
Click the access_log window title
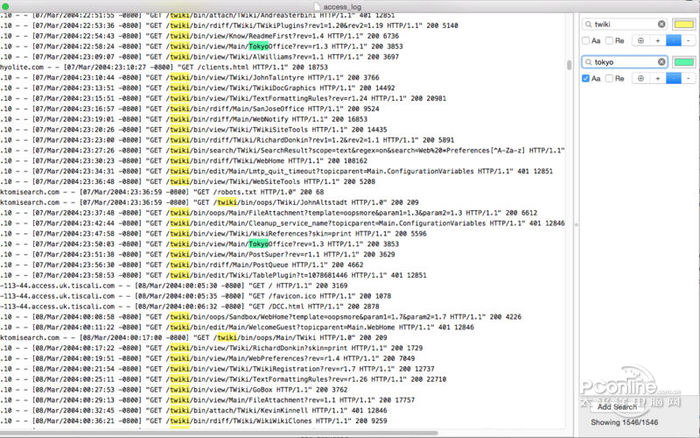pyautogui.click(x=342, y=6)
